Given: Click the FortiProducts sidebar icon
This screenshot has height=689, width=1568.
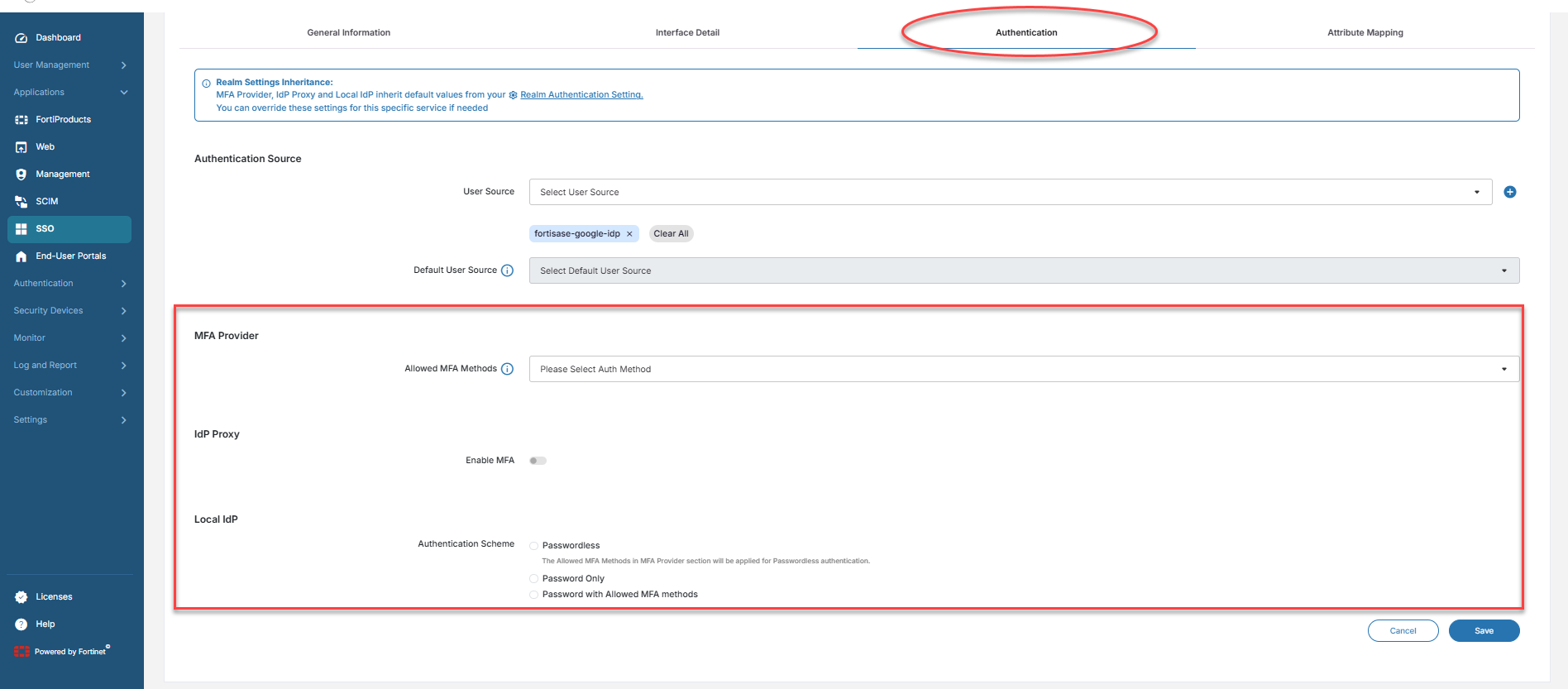Looking at the screenshot, I should [x=22, y=120].
